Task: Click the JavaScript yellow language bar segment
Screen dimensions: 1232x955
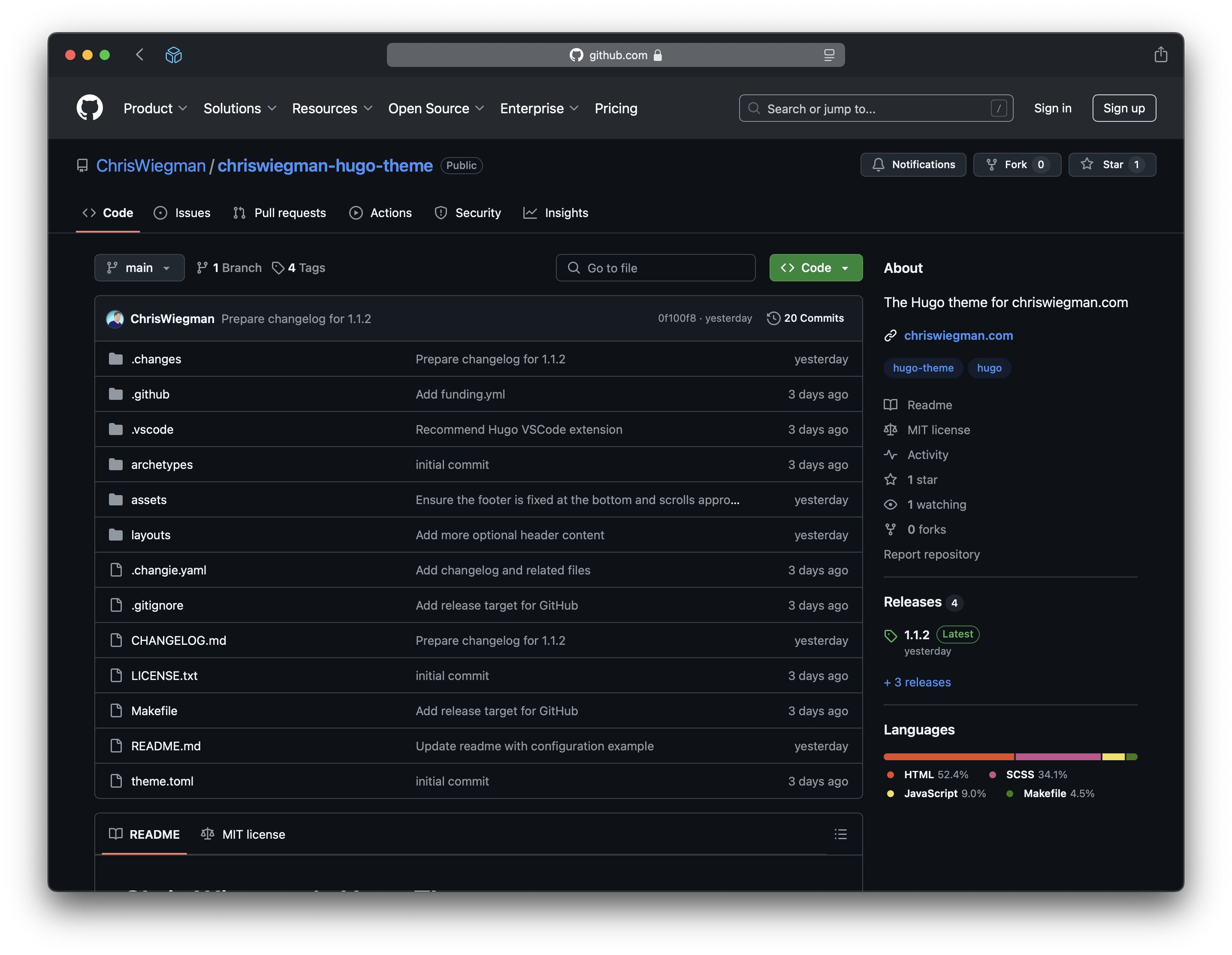Action: 1114,757
